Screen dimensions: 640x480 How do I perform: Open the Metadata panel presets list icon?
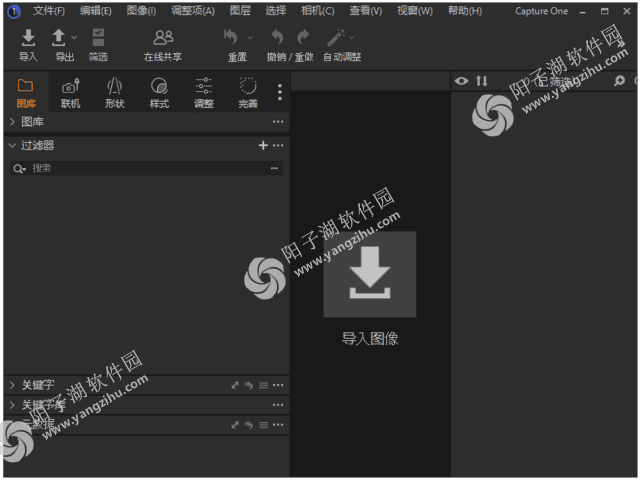pos(264,425)
